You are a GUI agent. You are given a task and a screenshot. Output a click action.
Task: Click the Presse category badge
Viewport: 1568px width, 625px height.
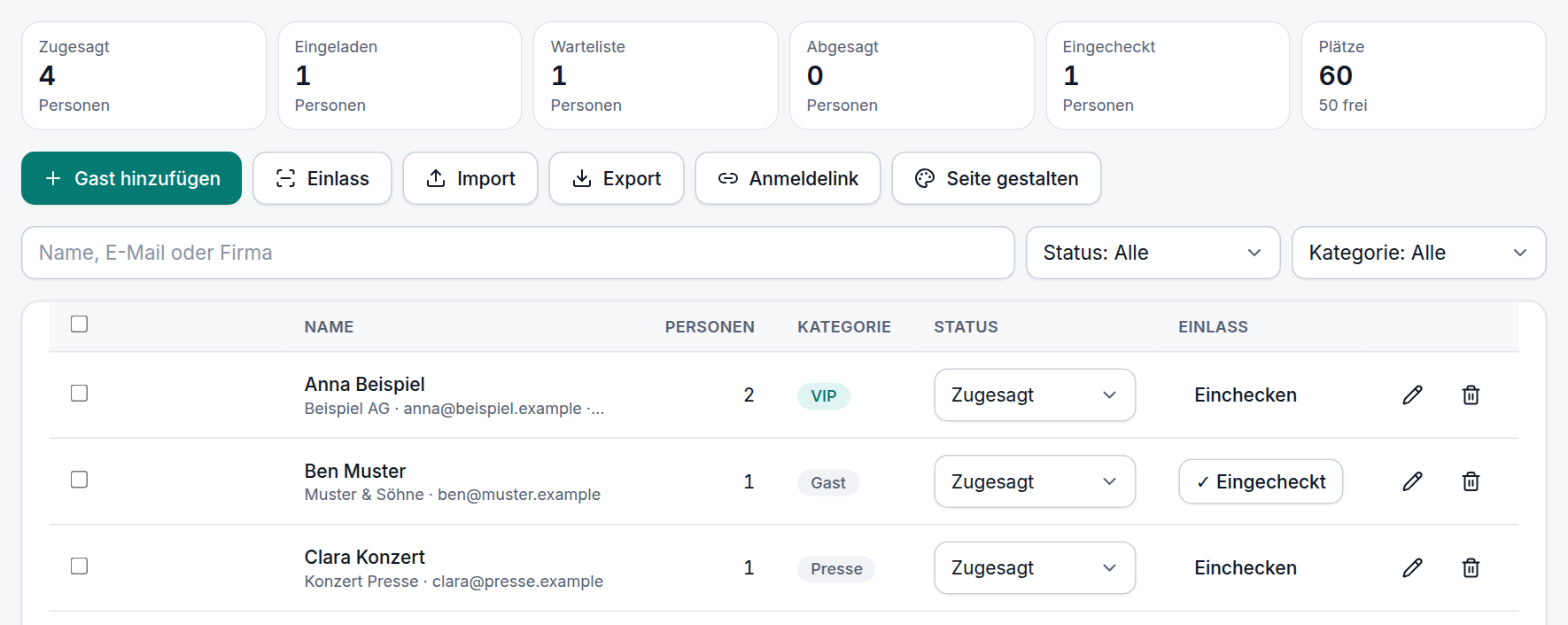836,569
